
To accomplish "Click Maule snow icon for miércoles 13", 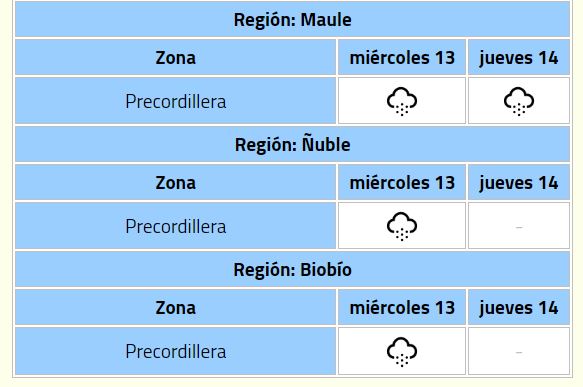I will pyautogui.click(x=402, y=101).
